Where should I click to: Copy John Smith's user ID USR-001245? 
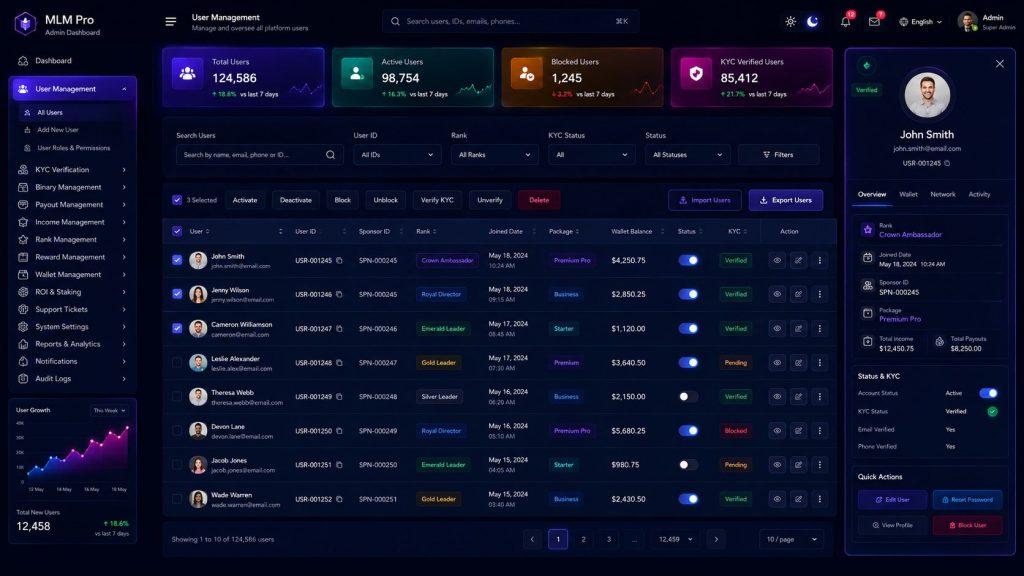[x=340, y=261]
